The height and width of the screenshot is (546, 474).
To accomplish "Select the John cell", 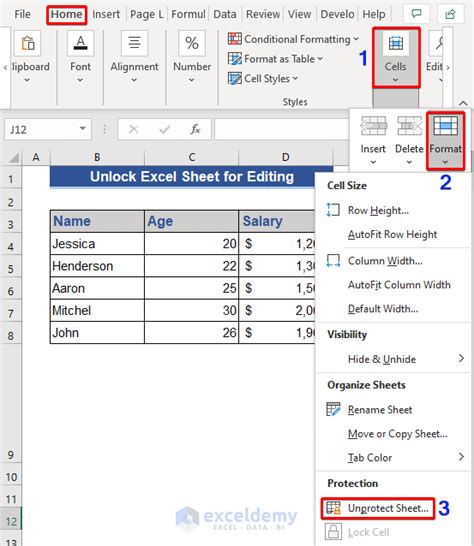I will pyautogui.click(x=97, y=333).
